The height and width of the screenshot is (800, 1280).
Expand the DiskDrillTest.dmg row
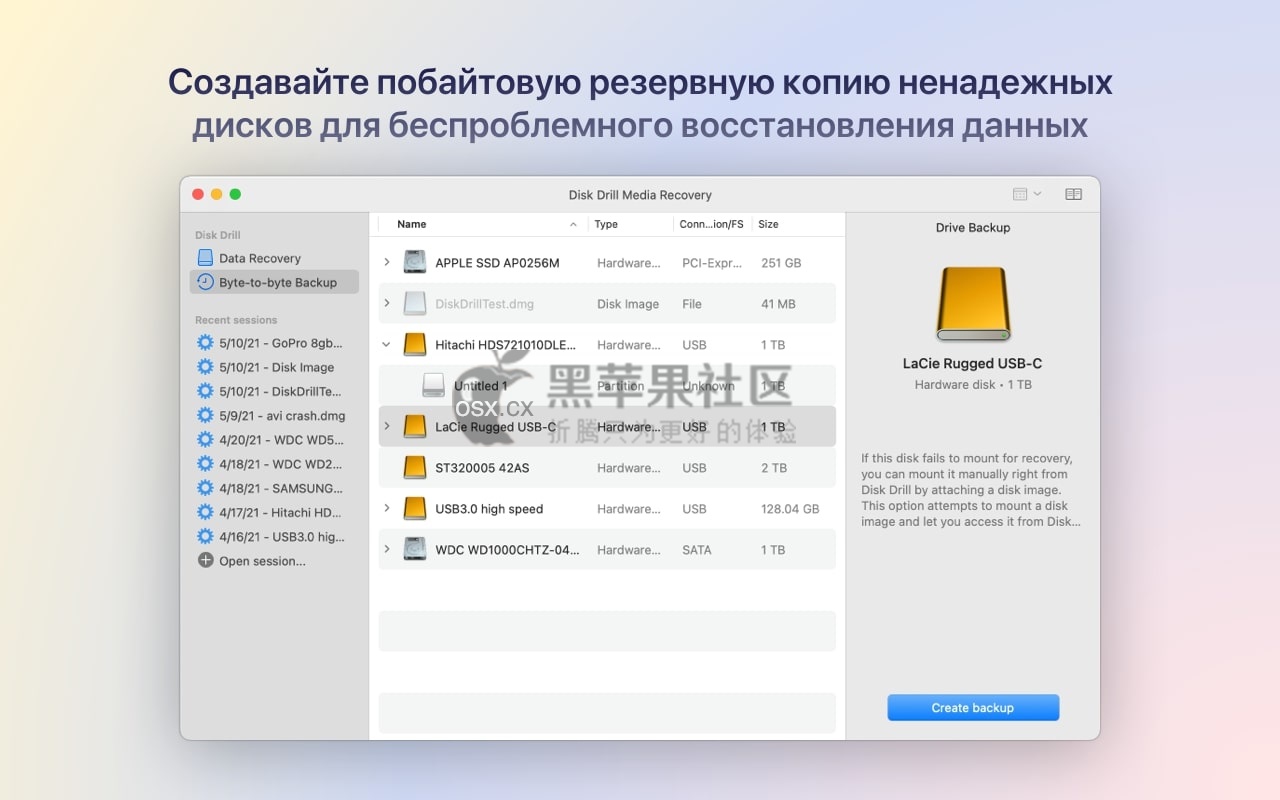click(x=387, y=304)
